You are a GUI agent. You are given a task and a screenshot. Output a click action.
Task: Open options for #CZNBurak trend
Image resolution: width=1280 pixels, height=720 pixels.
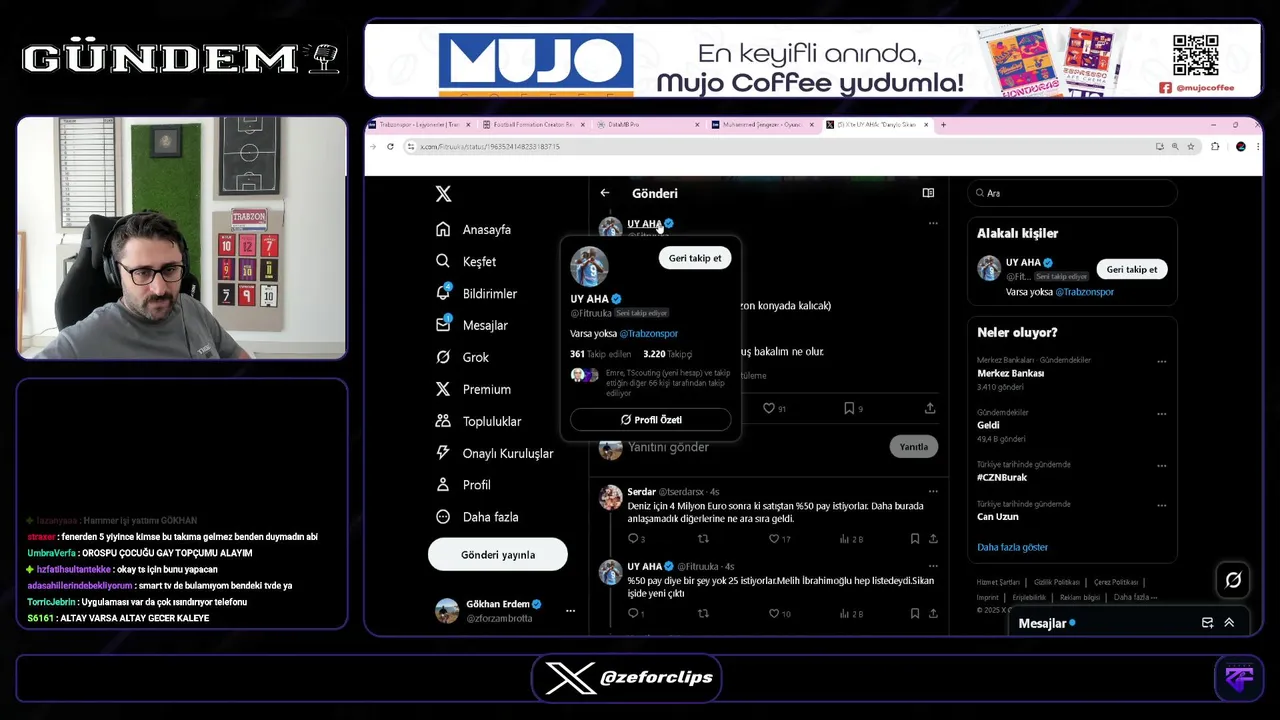[x=1161, y=466]
